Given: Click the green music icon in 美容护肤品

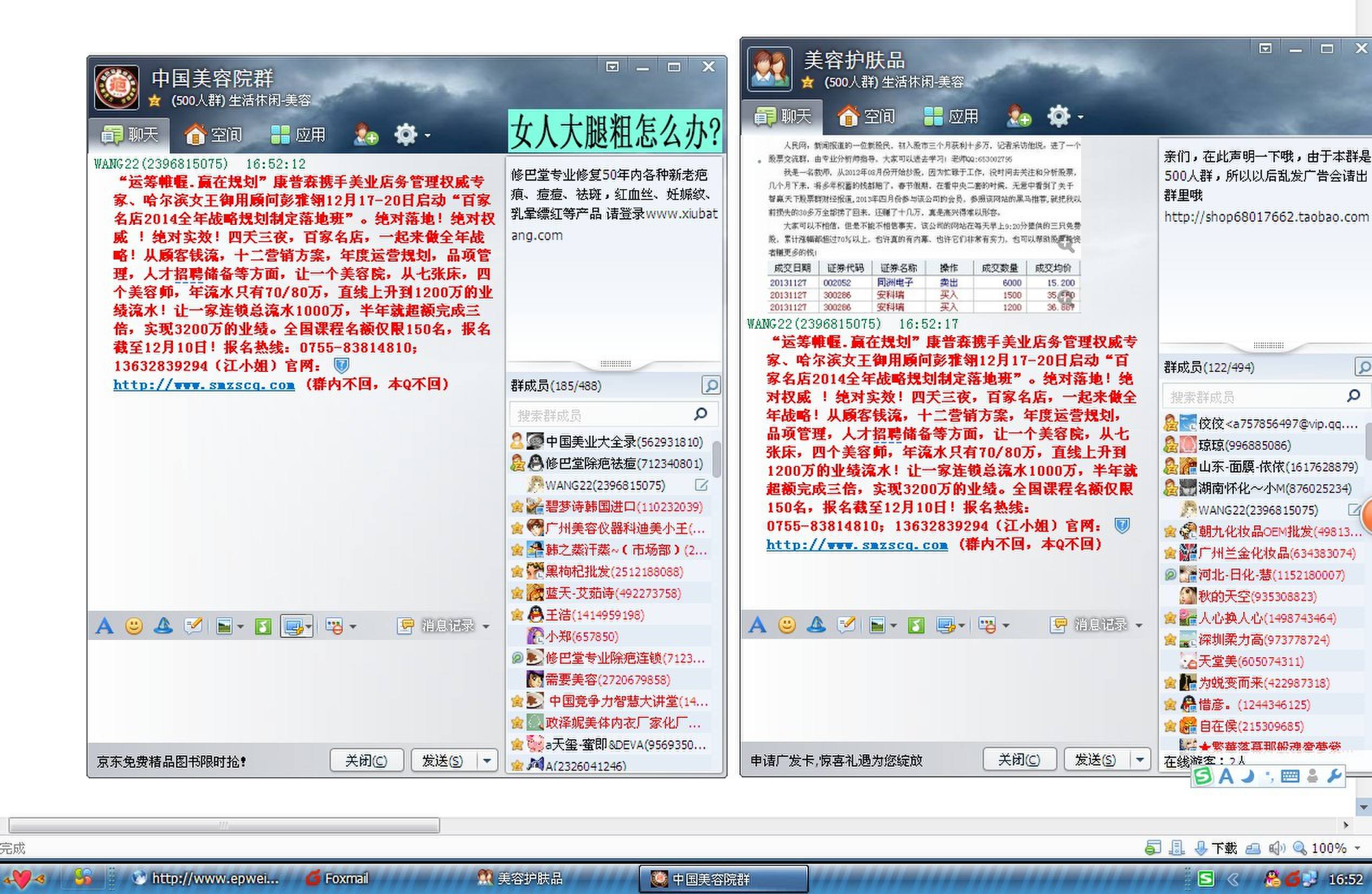Looking at the screenshot, I should click(916, 625).
